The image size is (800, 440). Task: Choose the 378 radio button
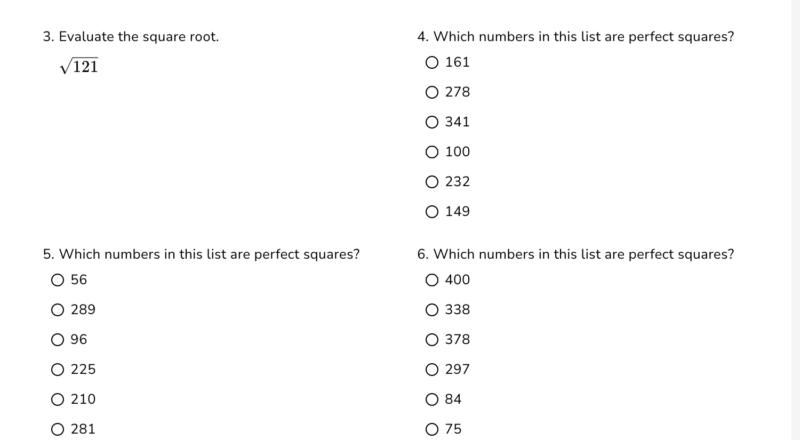pyautogui.click(x=432, y=340)
